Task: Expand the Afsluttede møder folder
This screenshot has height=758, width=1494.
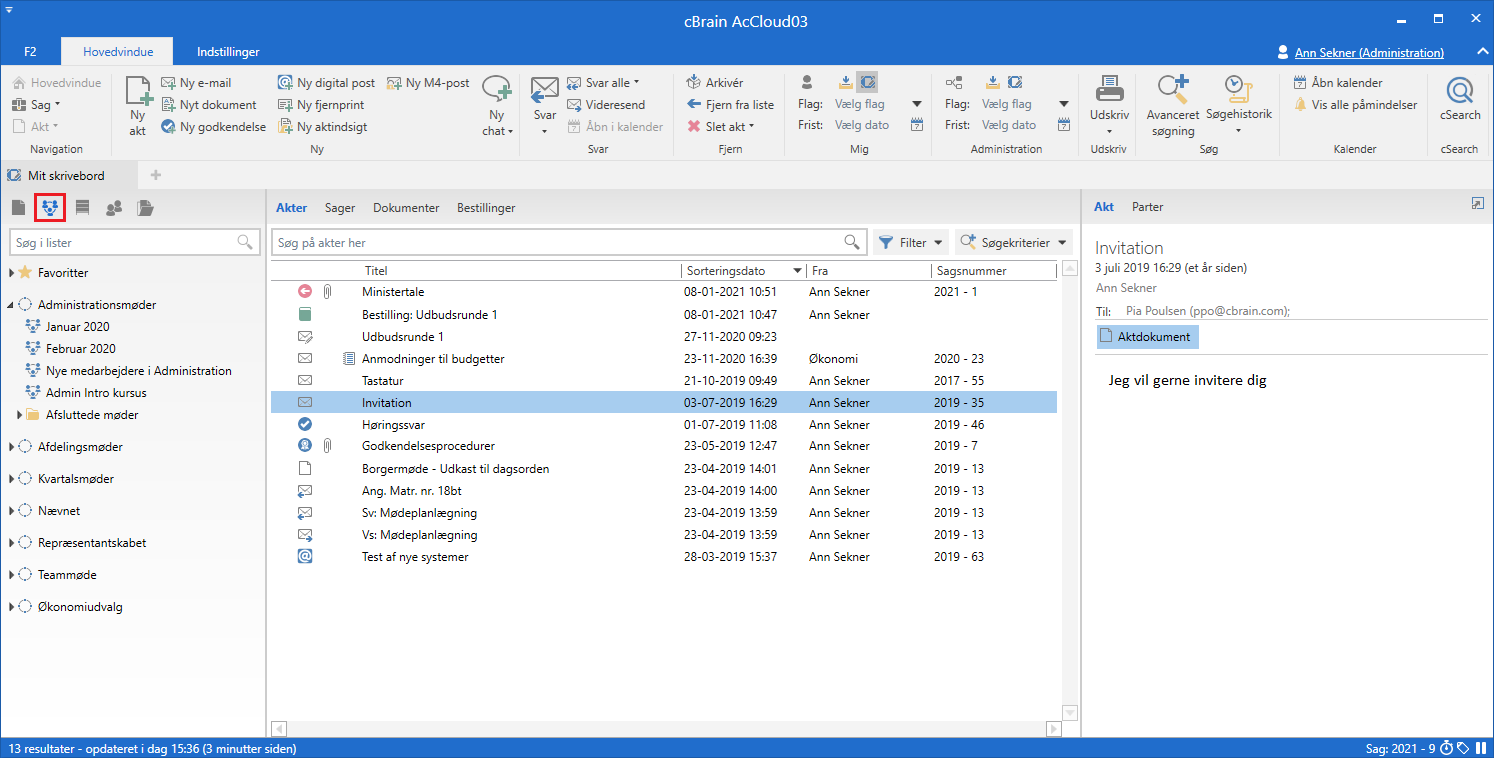Action: point(20,415)
